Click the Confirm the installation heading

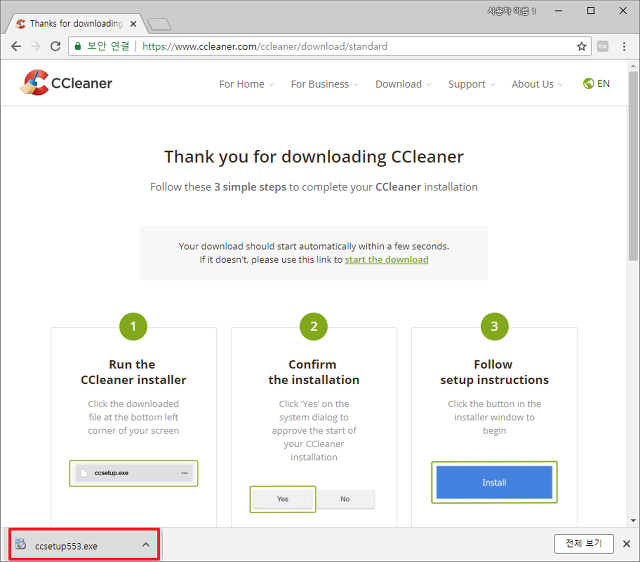(313, 372)
